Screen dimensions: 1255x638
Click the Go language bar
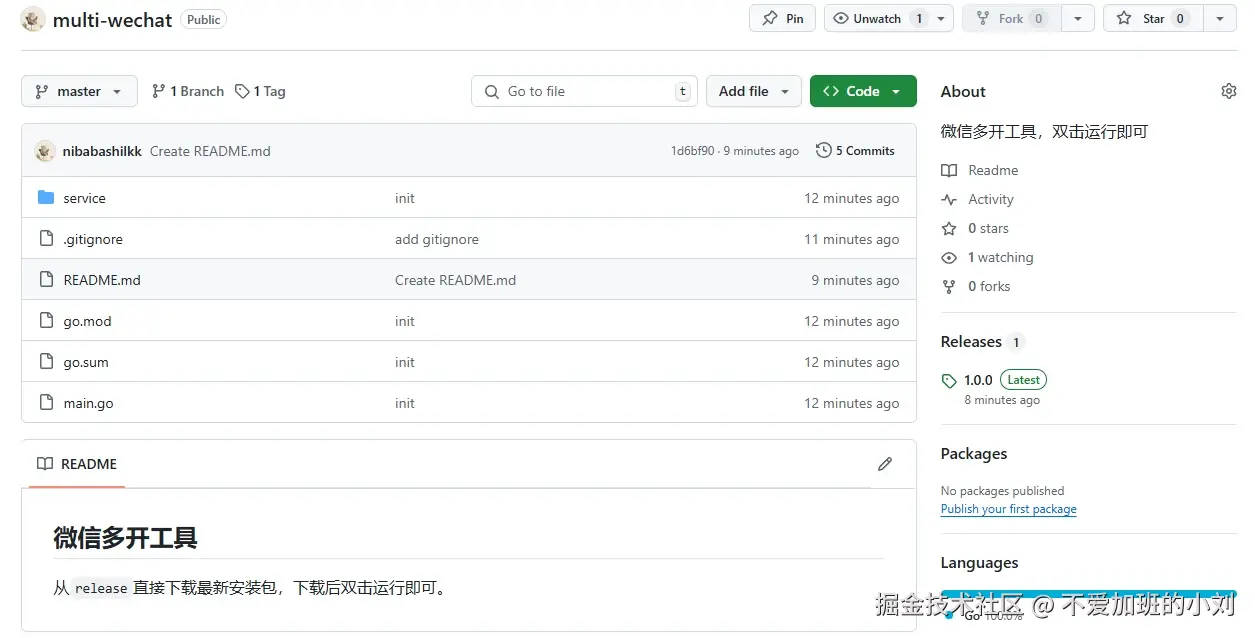tap(1088, 593)
